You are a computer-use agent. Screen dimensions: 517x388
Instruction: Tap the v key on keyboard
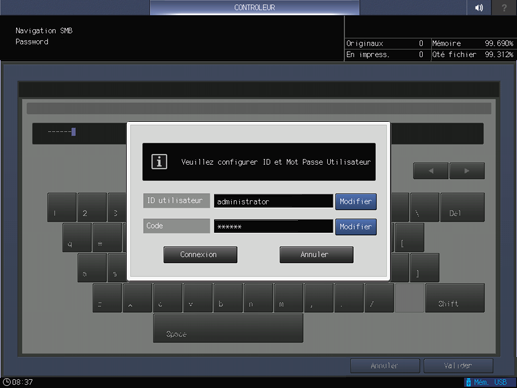click(198, 298)
